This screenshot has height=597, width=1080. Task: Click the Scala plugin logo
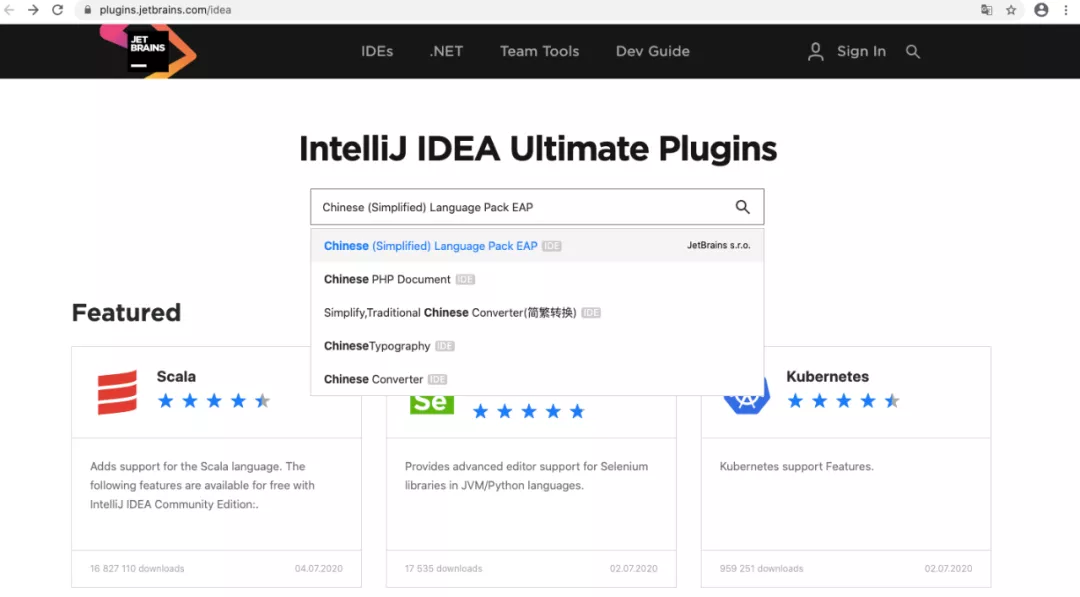117,392
